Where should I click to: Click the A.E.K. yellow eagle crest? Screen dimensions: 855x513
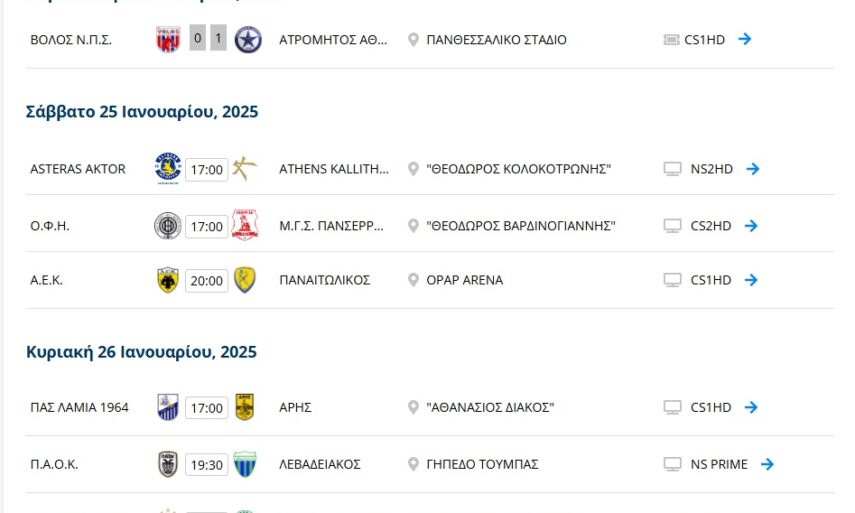(x=167, y=280)
